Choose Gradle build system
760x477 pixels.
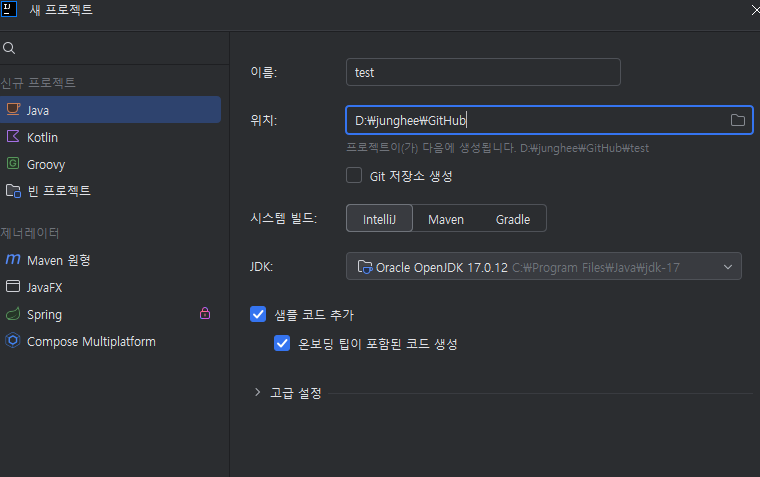513,219
